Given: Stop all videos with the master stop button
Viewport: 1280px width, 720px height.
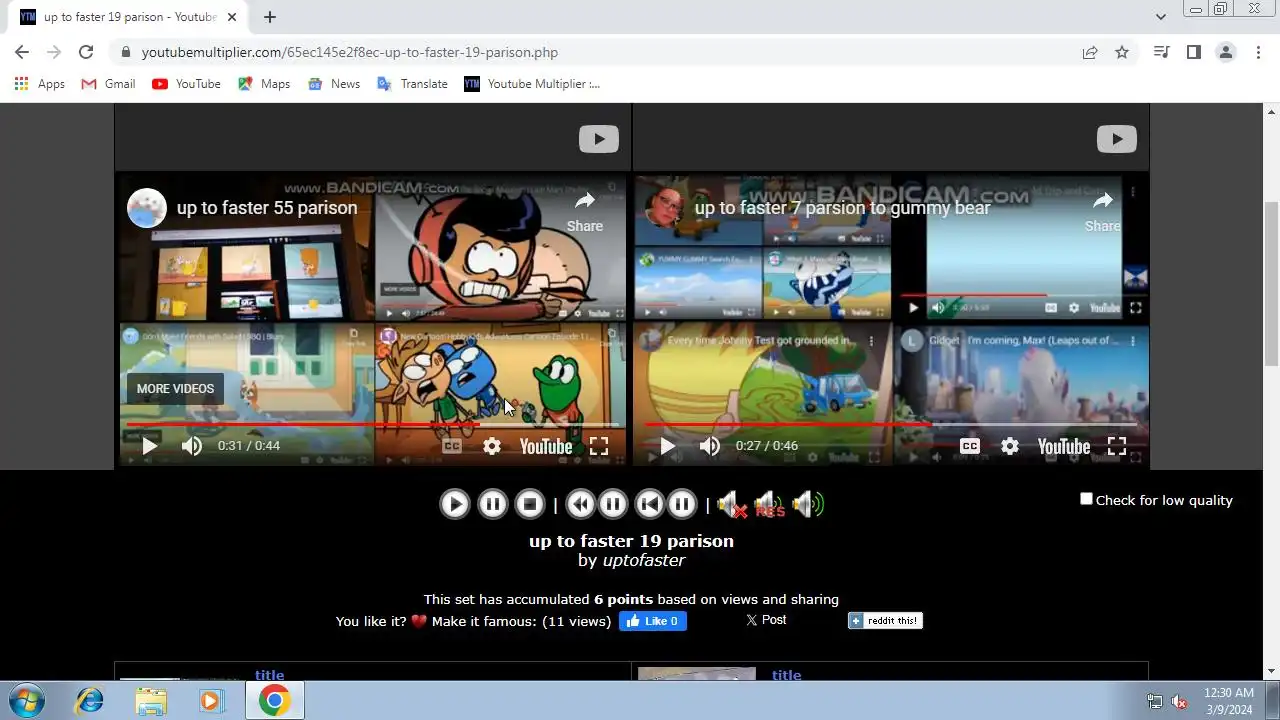Looking at the screenshot, I should (x=530, y=504).
